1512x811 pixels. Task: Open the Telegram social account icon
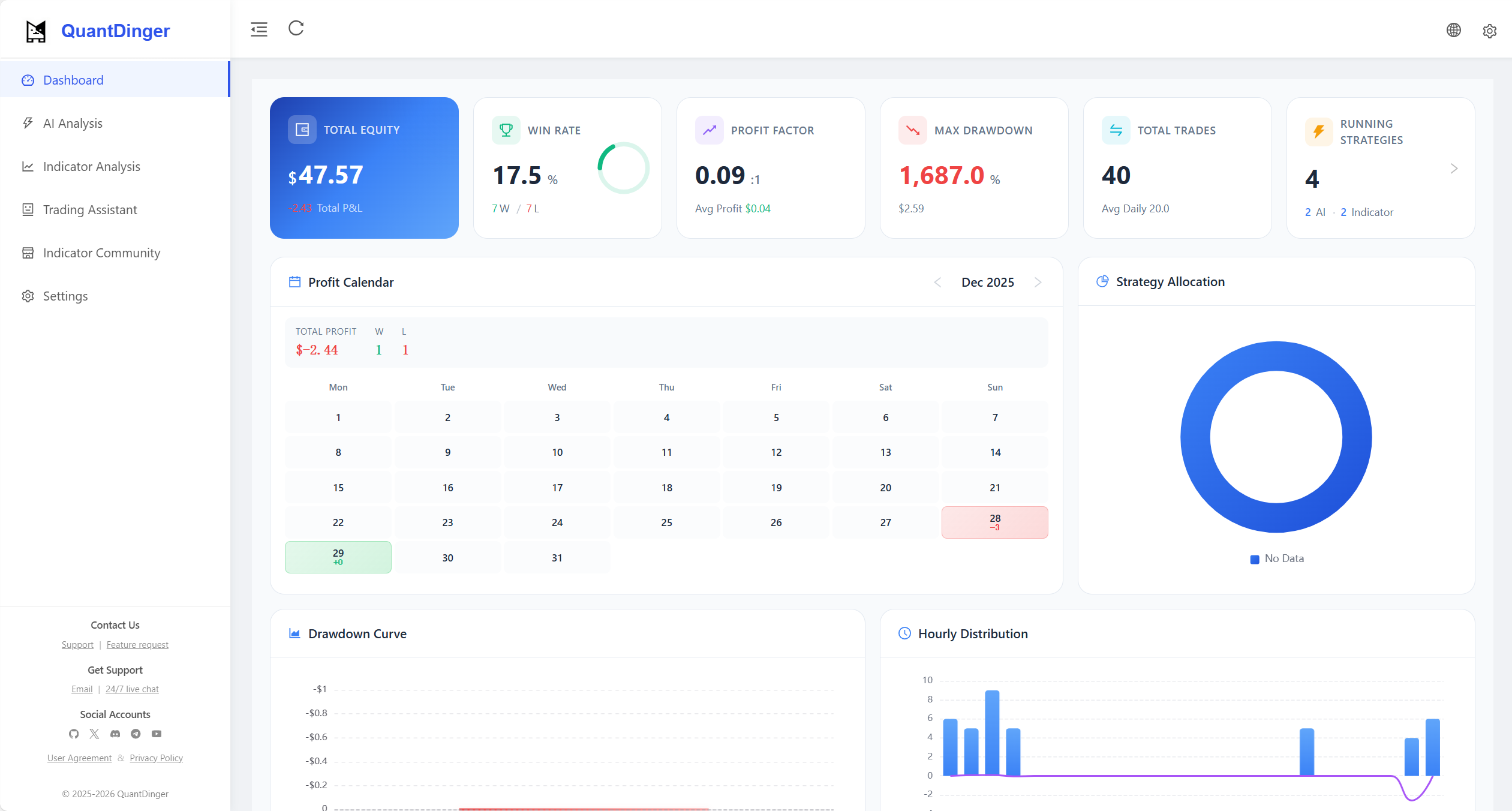(136, 734)
